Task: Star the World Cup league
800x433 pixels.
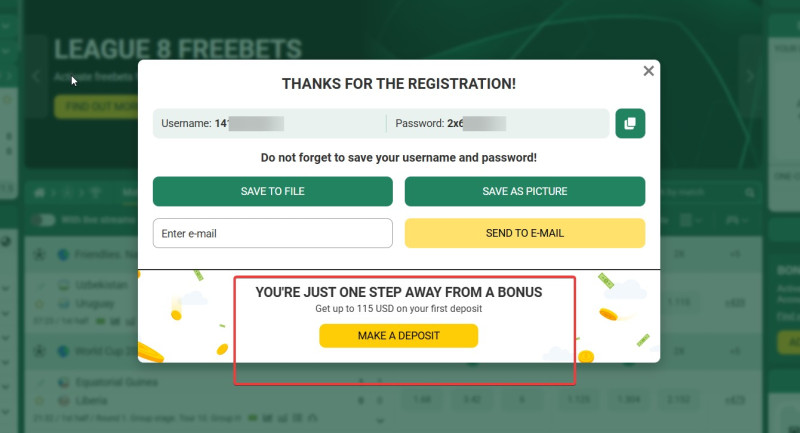Action: click(40, 351)
